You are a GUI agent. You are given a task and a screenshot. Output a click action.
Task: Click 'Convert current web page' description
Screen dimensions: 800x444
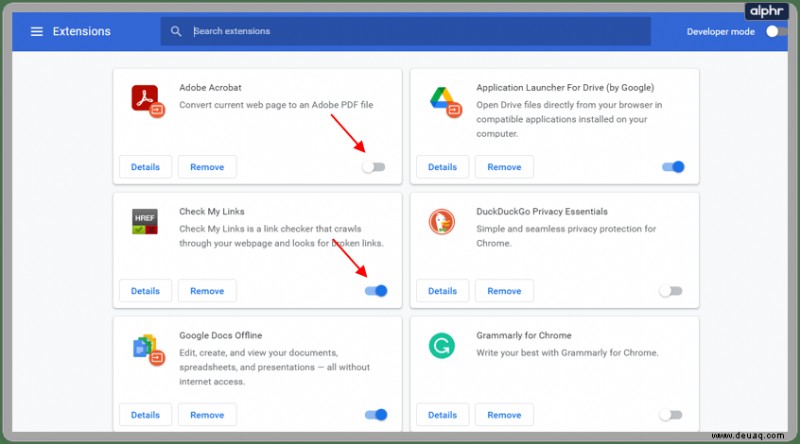(276, 105)
